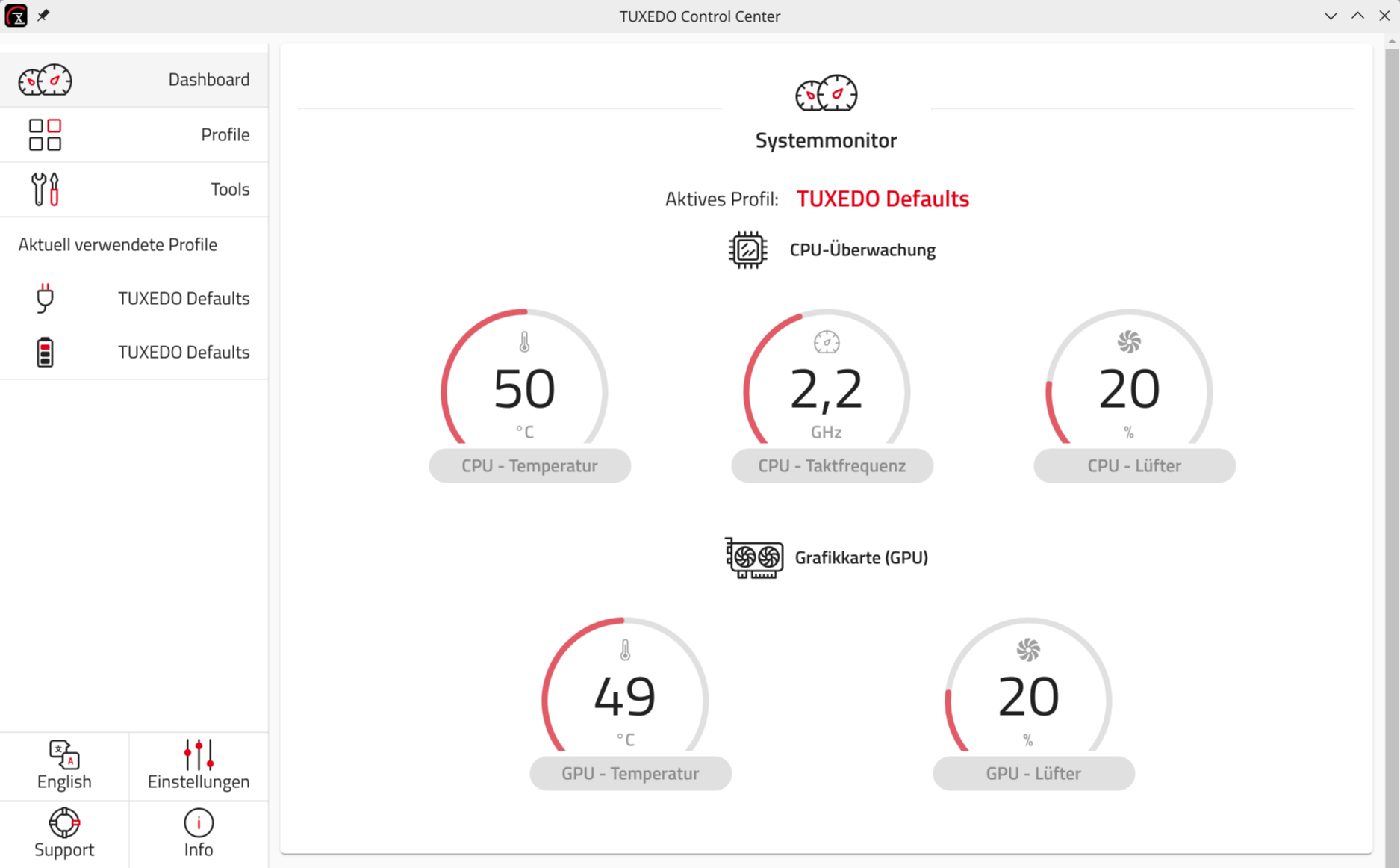Click the graphics card icon beside Grafikkarte (GPU)

click(754, 557)
